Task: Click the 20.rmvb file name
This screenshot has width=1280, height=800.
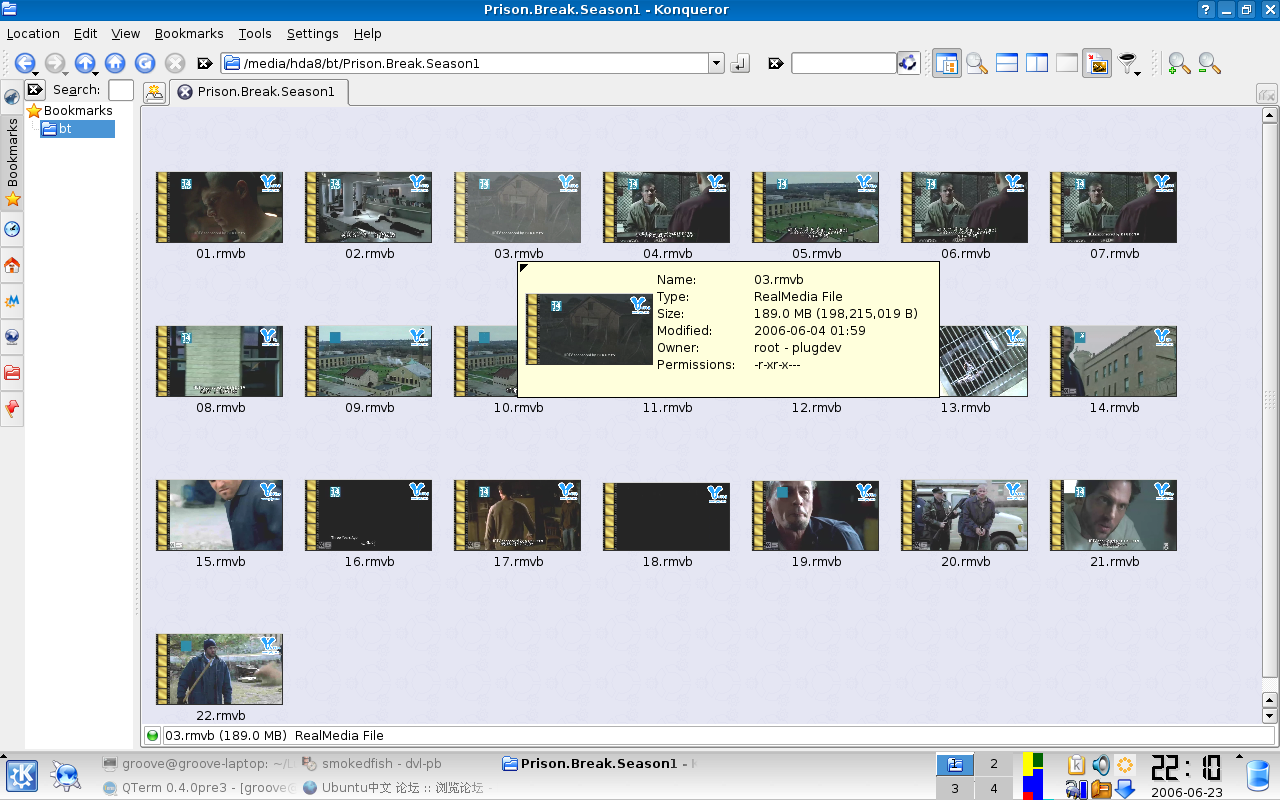Action: pyautogui.click(x=965, y=562)
